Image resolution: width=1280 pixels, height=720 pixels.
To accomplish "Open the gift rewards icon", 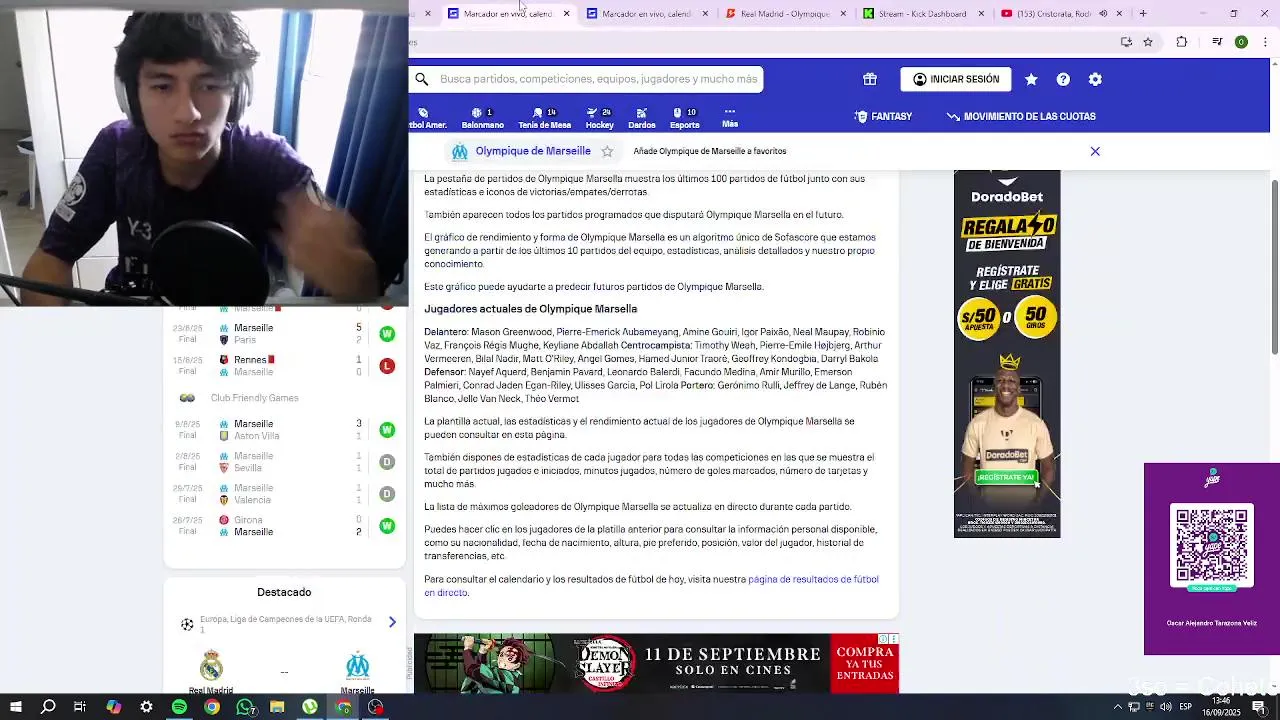I will click(x=870, y=79).
